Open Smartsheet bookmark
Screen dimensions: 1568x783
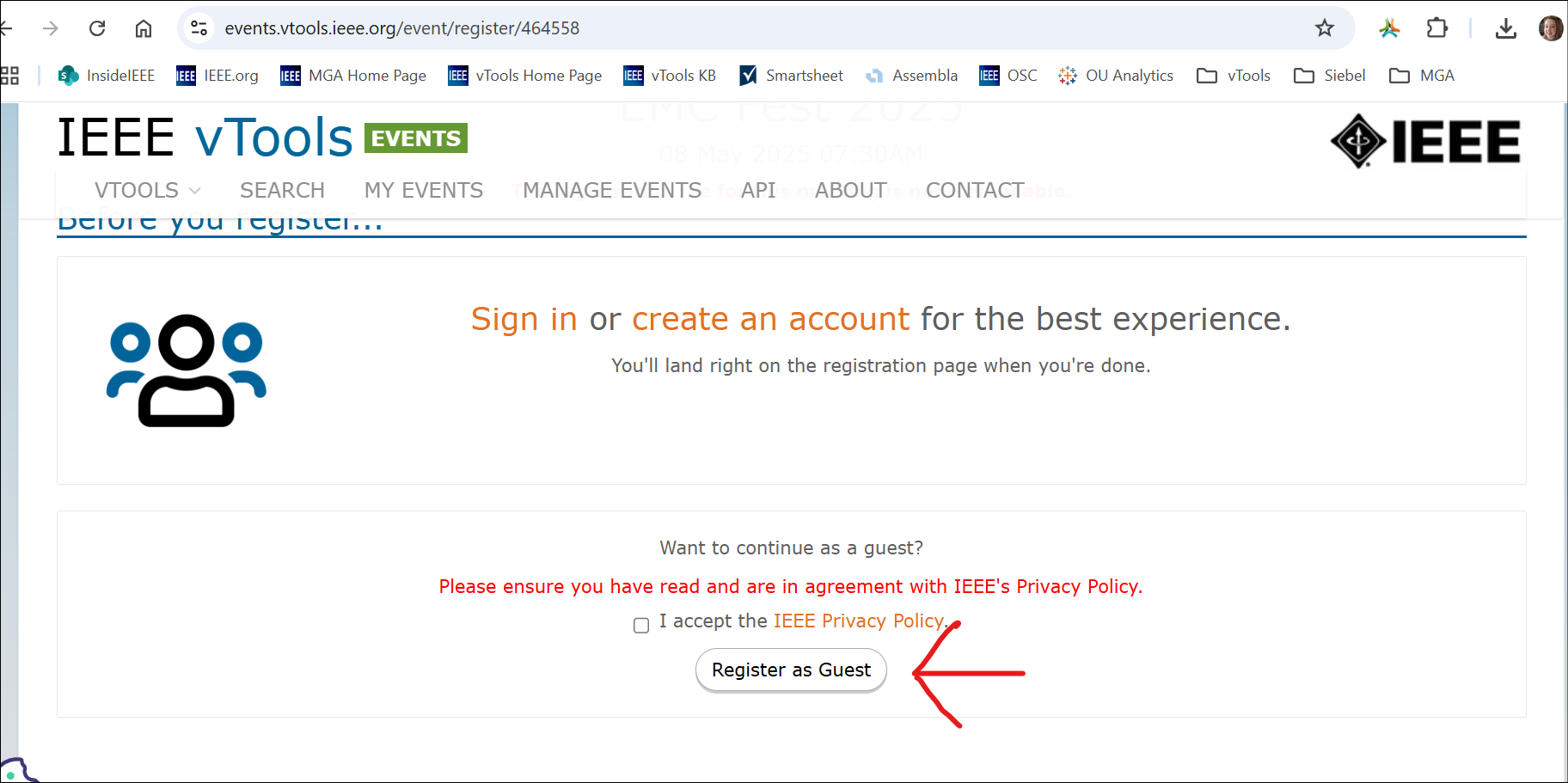(x=792, y=76)
